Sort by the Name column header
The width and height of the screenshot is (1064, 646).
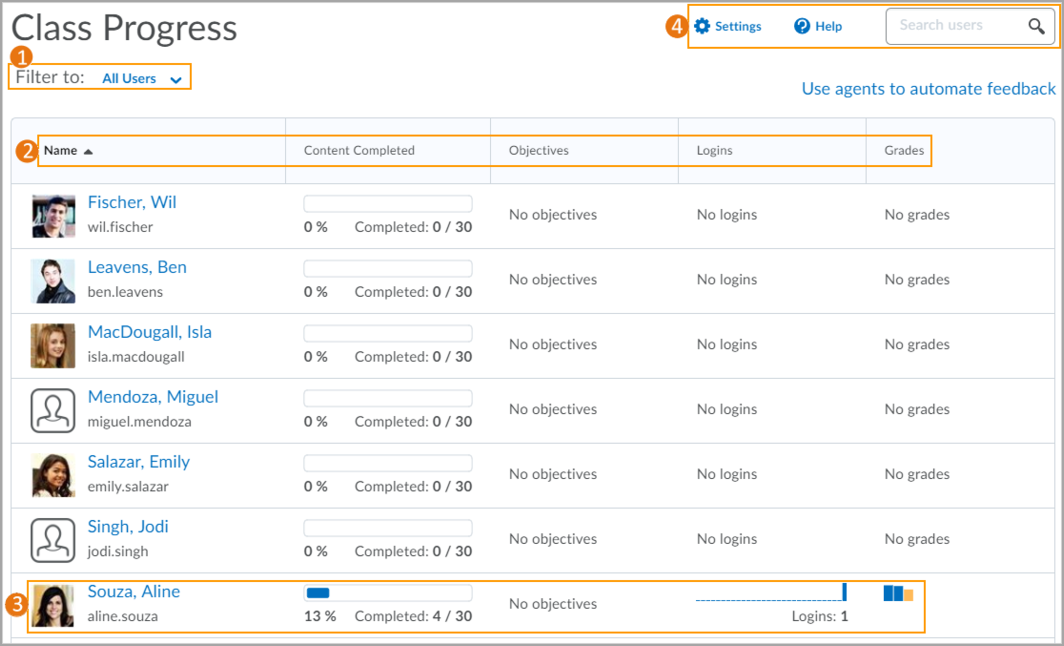pyautogui.click(x=60, y=151)
